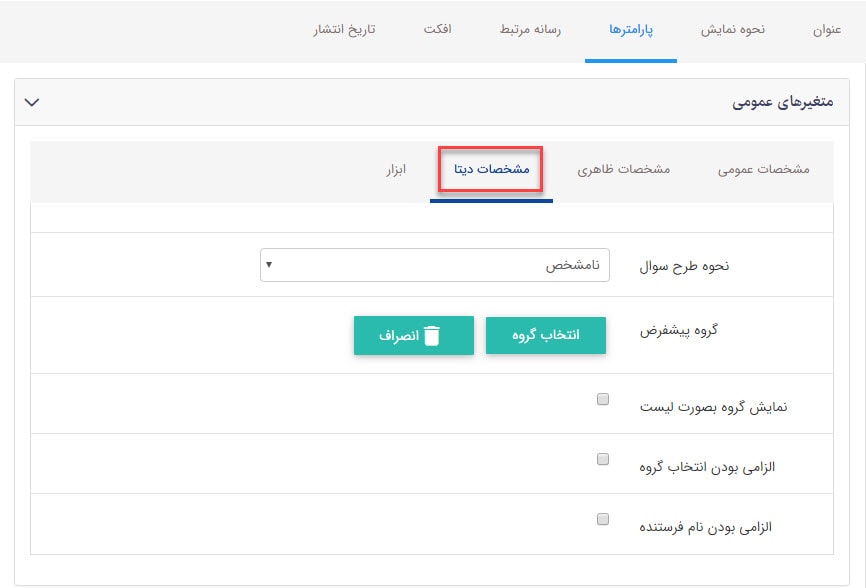Open the نحوه طرح سوال dropdown

click(x=434, y=263)
